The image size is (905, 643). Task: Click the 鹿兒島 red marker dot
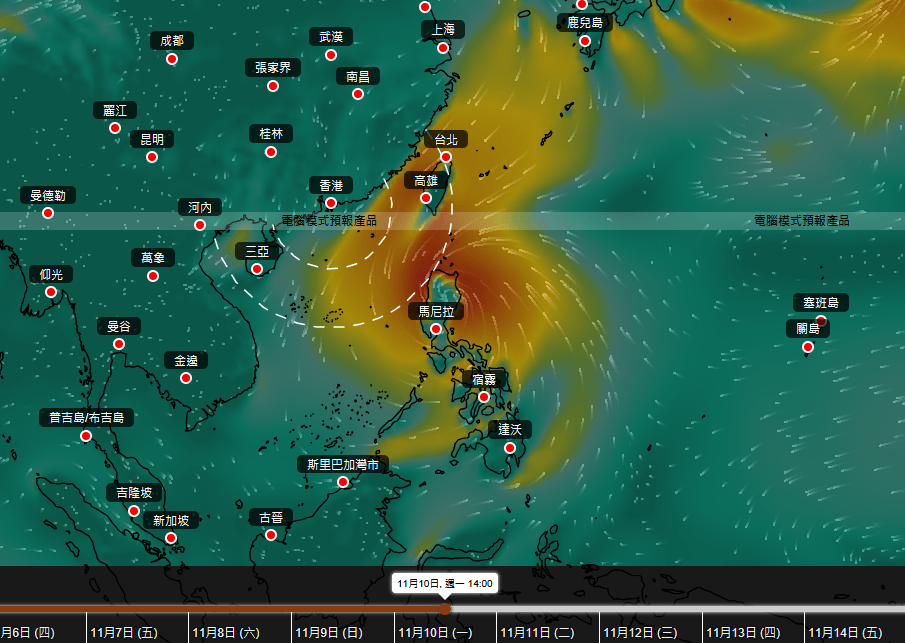[585, 41]
